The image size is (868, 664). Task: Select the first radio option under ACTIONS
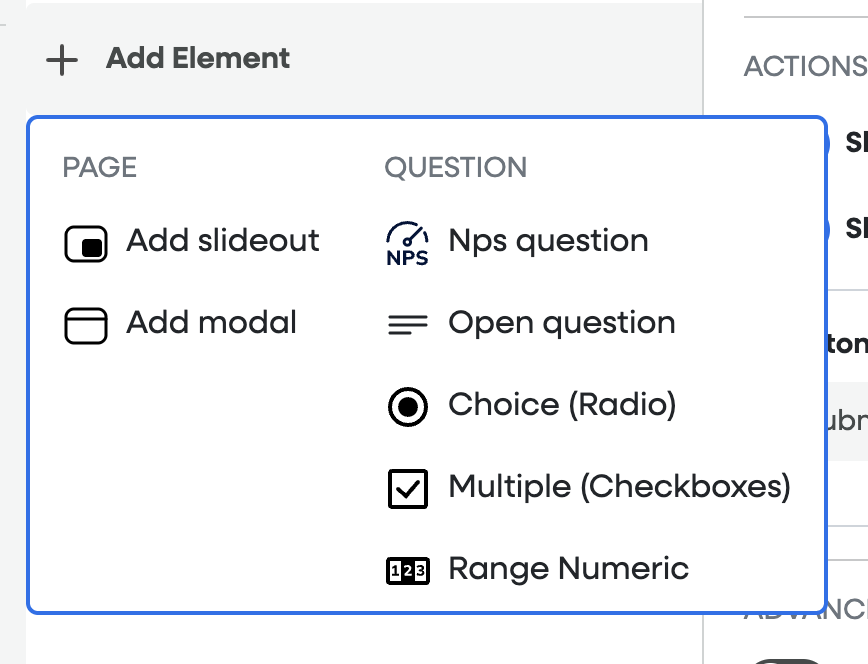click(829, 143)
